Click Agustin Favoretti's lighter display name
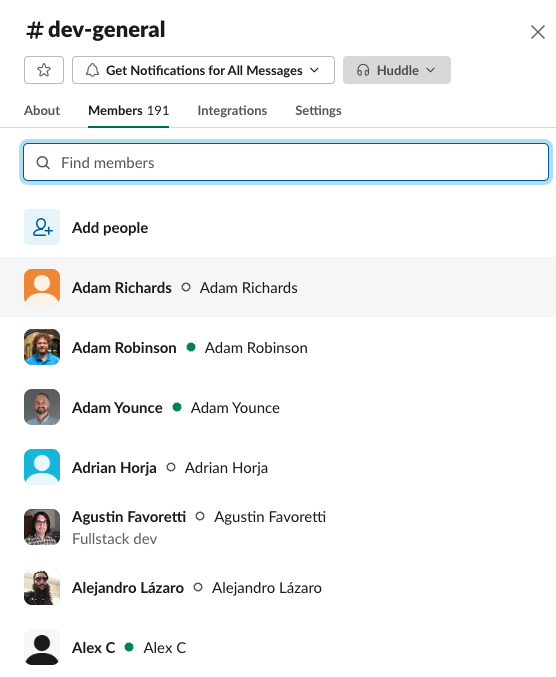556x677 pixels. point(270,516)
